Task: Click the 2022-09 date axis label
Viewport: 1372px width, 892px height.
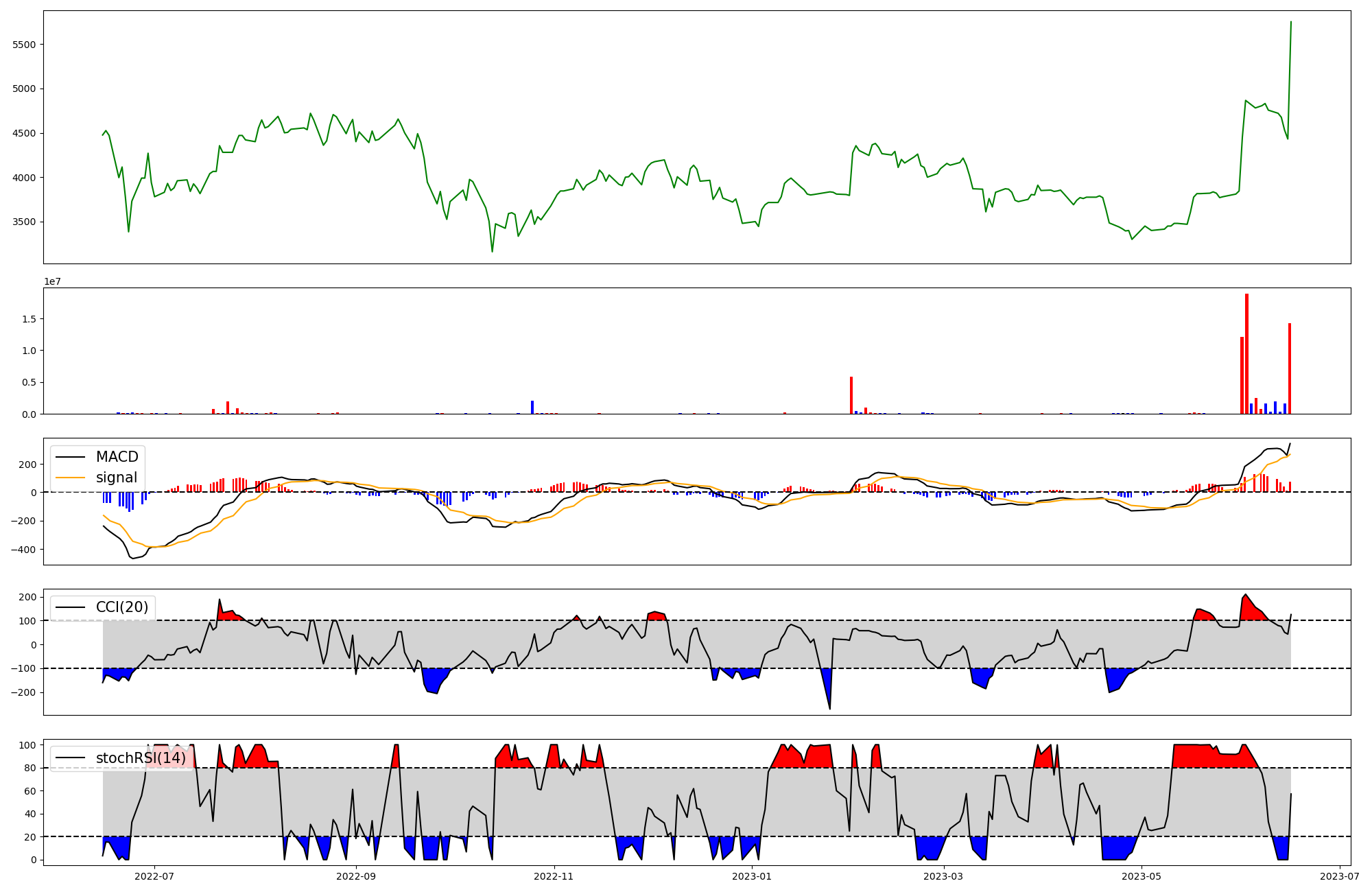Action: coord(356,876)
